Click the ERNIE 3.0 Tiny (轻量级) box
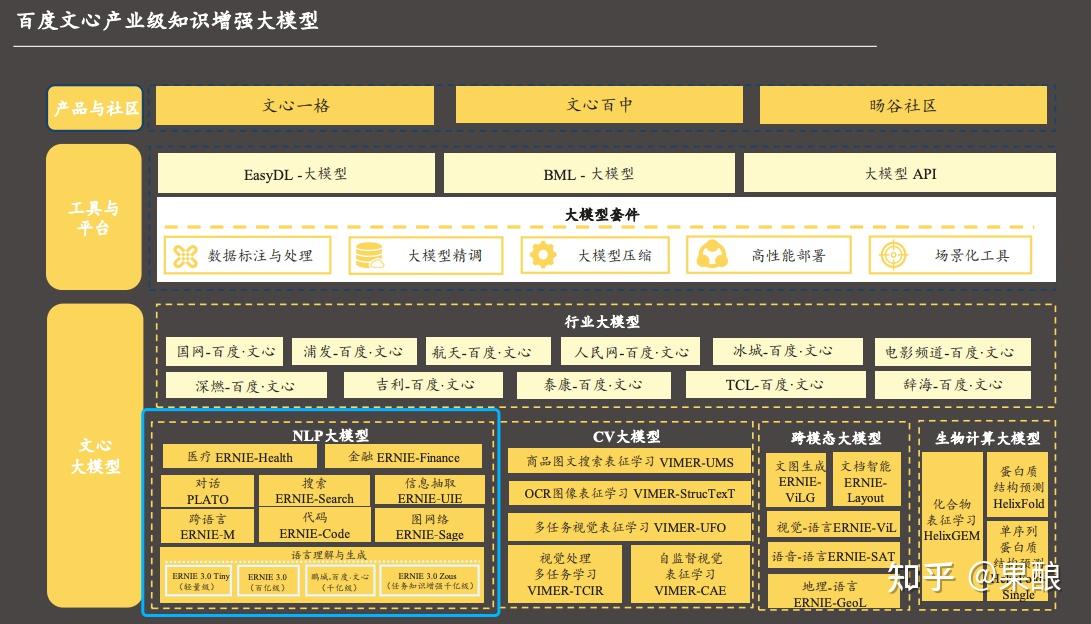The image size is (1091, 624). click(x=200, y=581)
